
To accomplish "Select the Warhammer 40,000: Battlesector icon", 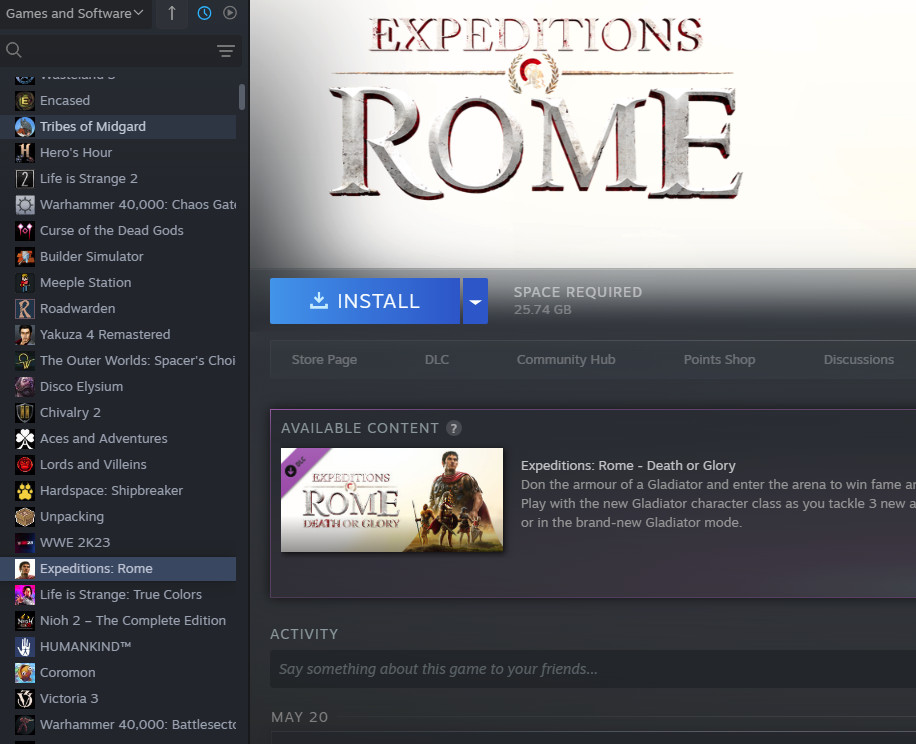I will pyautogui.click(x=25, y=724).
